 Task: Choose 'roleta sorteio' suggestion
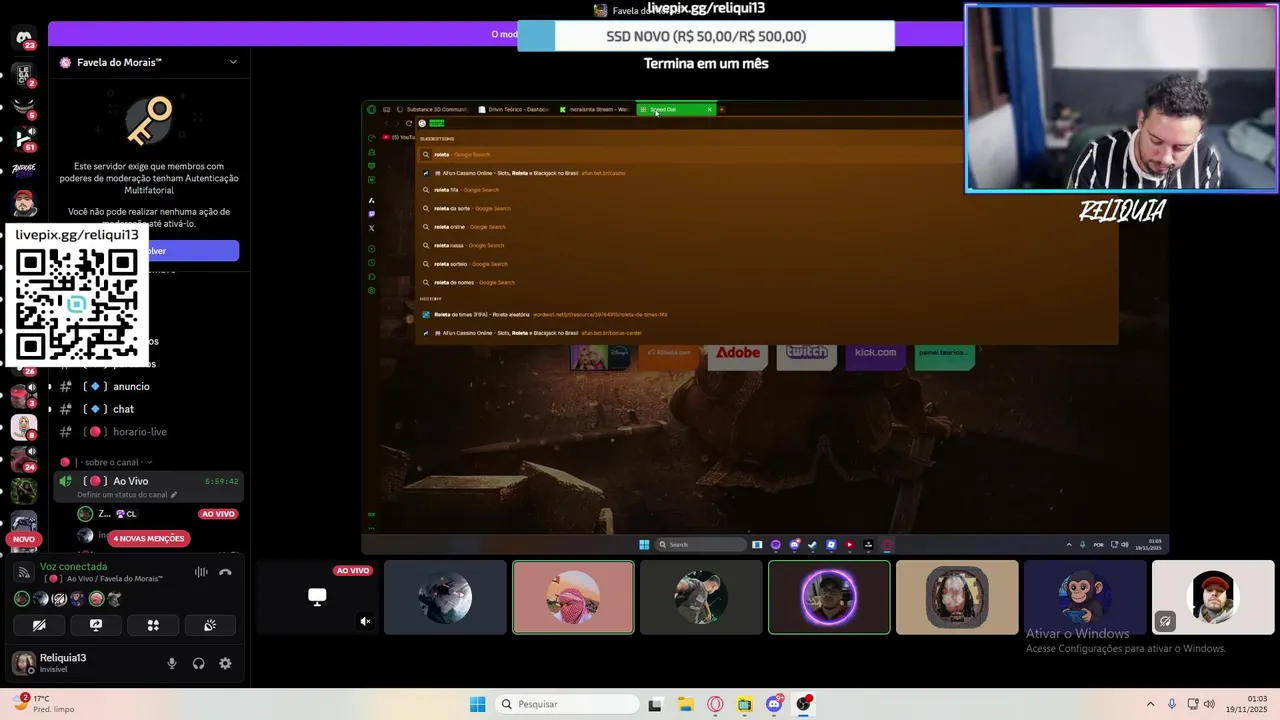point(766,264)
